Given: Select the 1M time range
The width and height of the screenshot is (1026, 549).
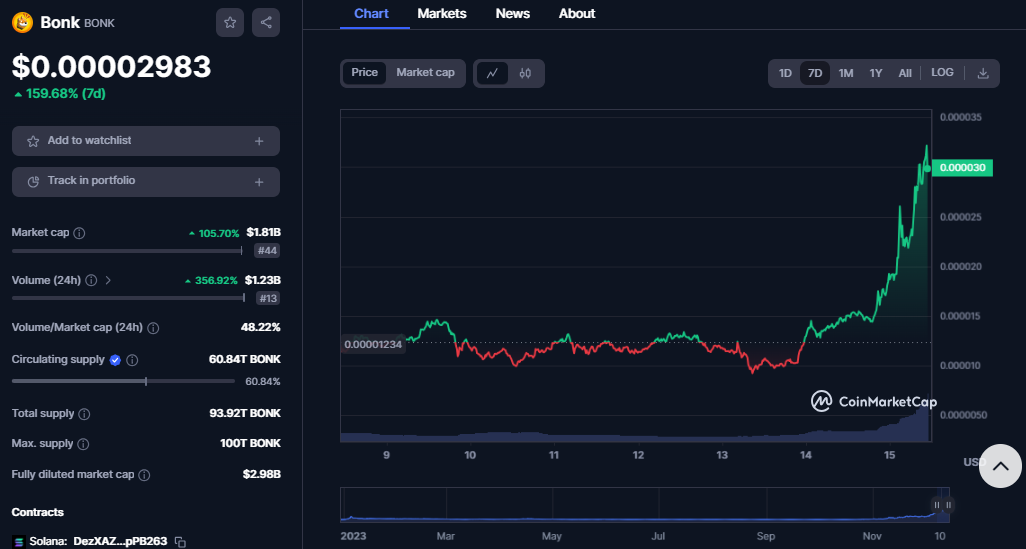Looking at the screenshot, I should (x=846, y=73).
